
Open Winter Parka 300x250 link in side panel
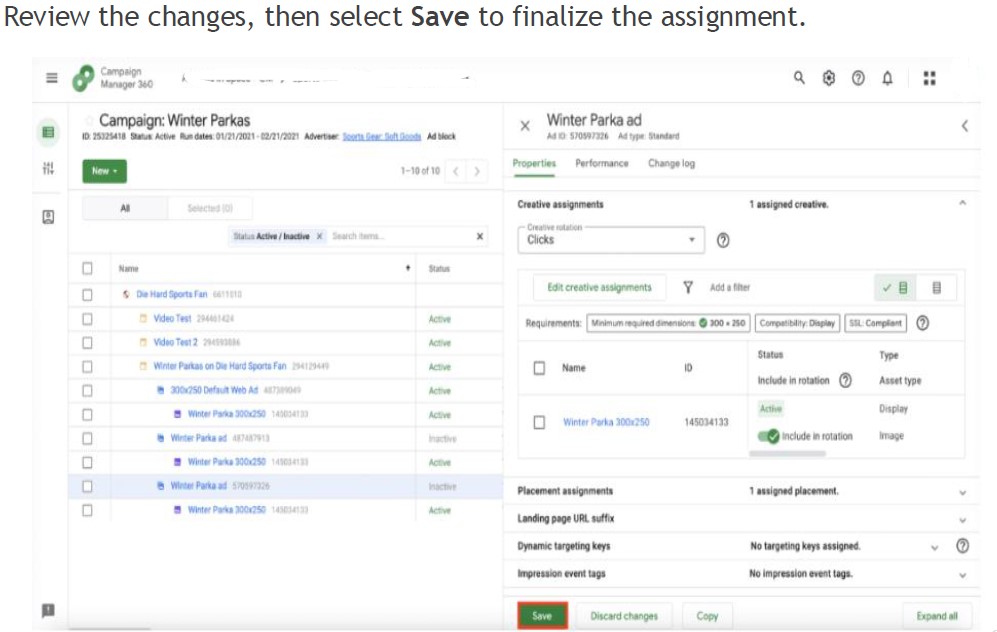[x=606, y=422]
